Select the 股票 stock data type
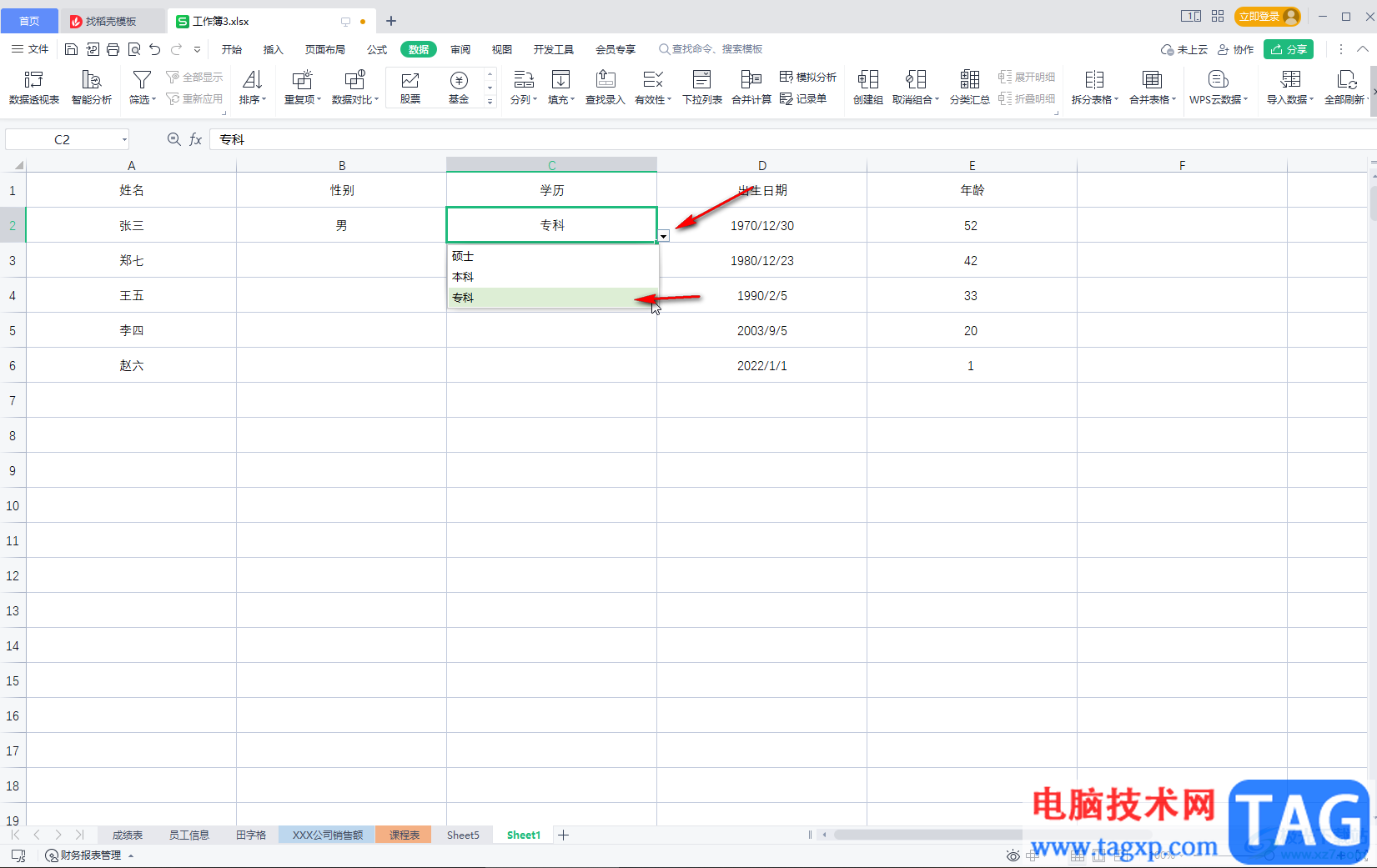Image resolution: width=1377 pixels, height=868 pixels. pos(410,88)
